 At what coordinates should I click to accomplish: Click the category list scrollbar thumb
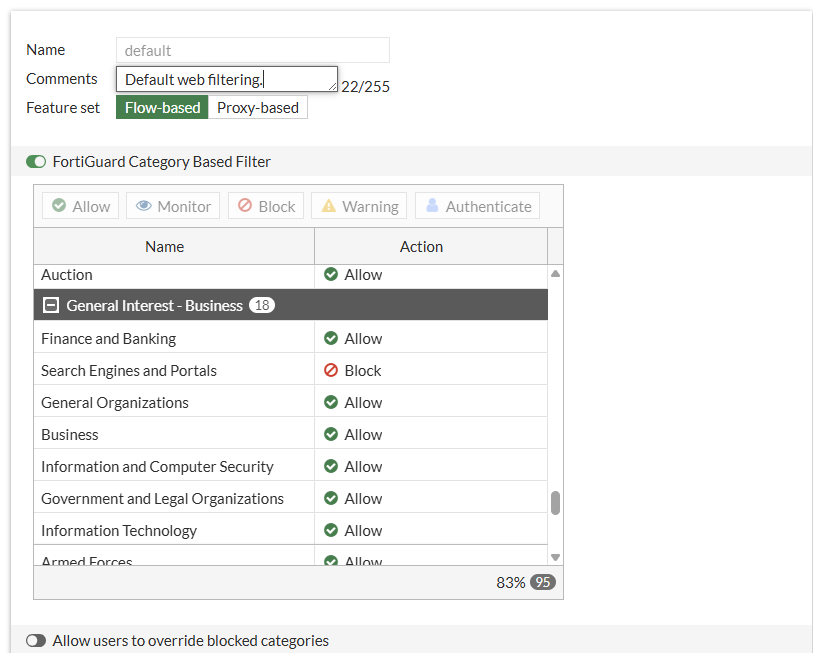(555, 502)
